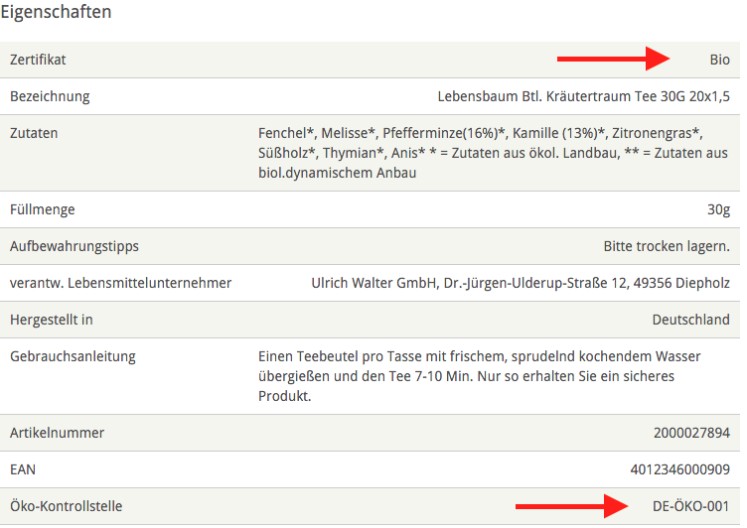
Task: Click the Ulrich Walter GmbH address
Action: pos(520,283)
